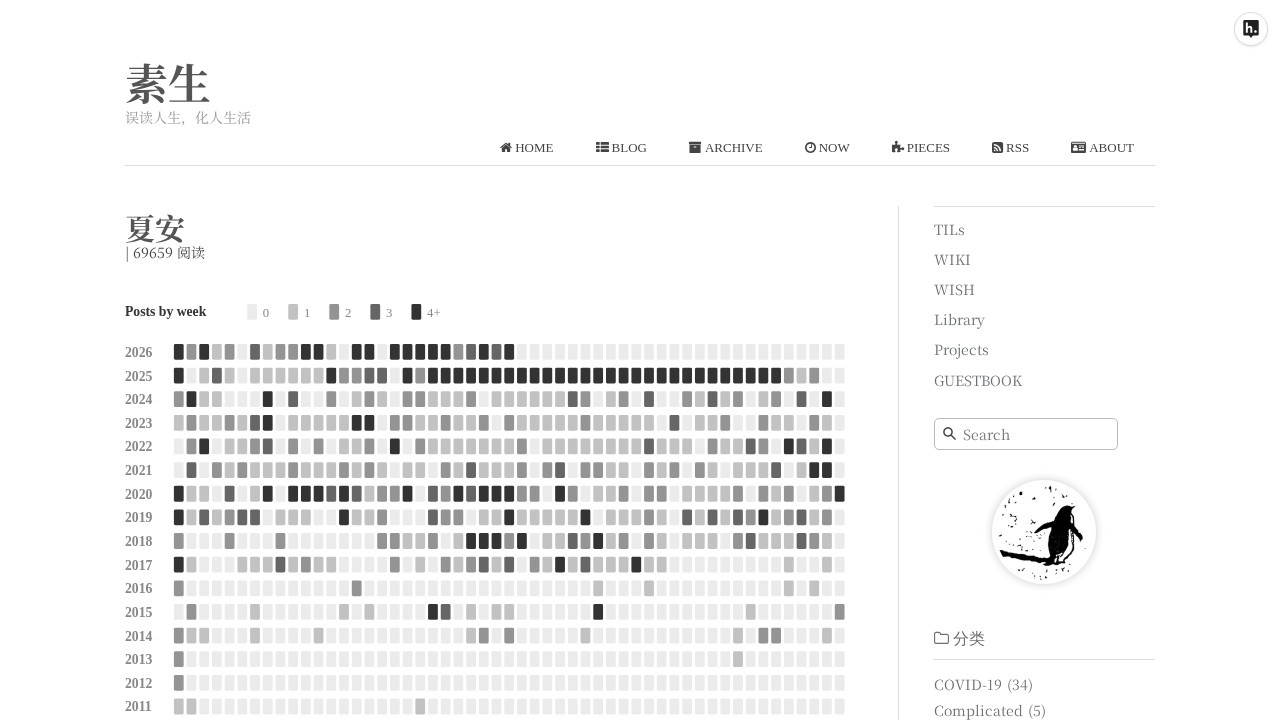
Task: Click the magnifier icon in search box
Action: coord(950,434)
